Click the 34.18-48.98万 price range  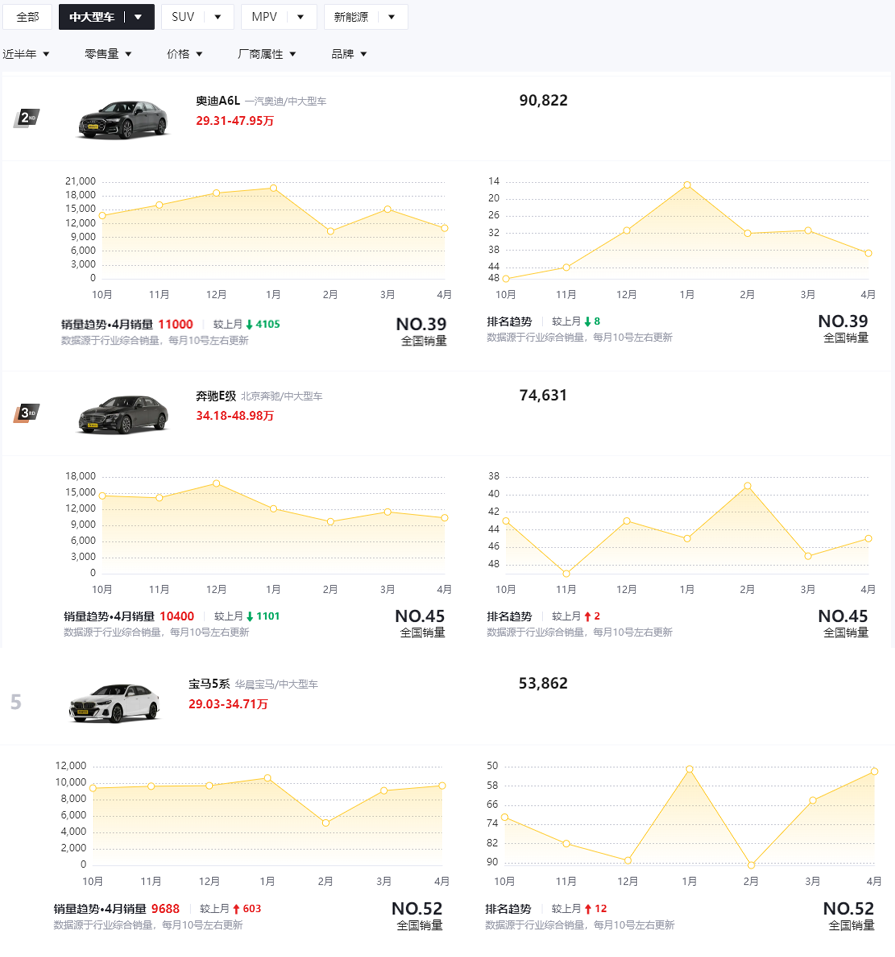[234, 416]
